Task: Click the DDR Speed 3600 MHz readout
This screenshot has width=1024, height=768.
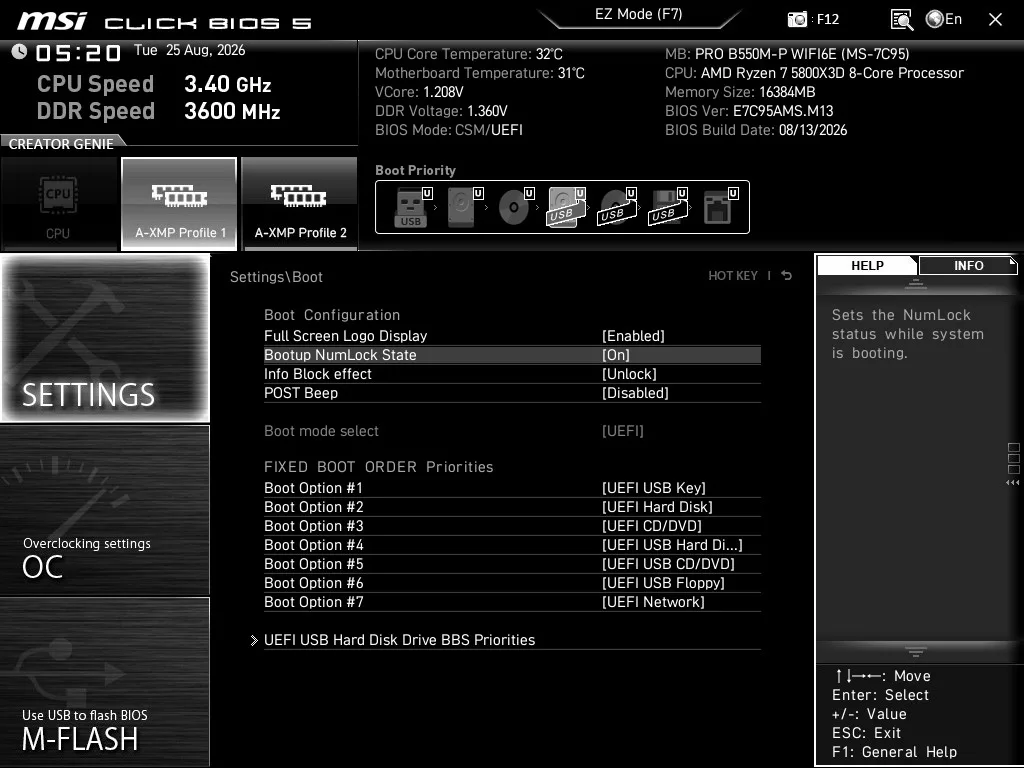Action: (x=159, y=111)
